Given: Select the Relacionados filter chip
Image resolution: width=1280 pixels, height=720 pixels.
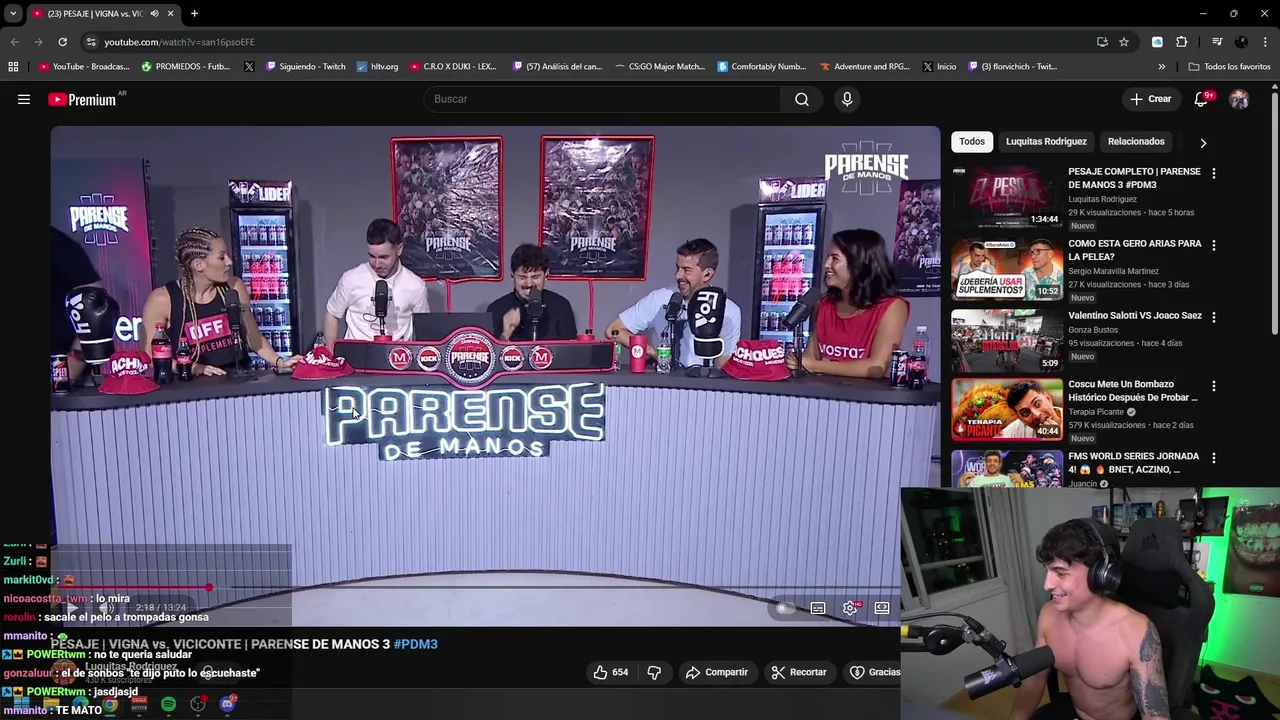Looking at the screenshot, I should pyautogui.click(x=1136, y=142).
